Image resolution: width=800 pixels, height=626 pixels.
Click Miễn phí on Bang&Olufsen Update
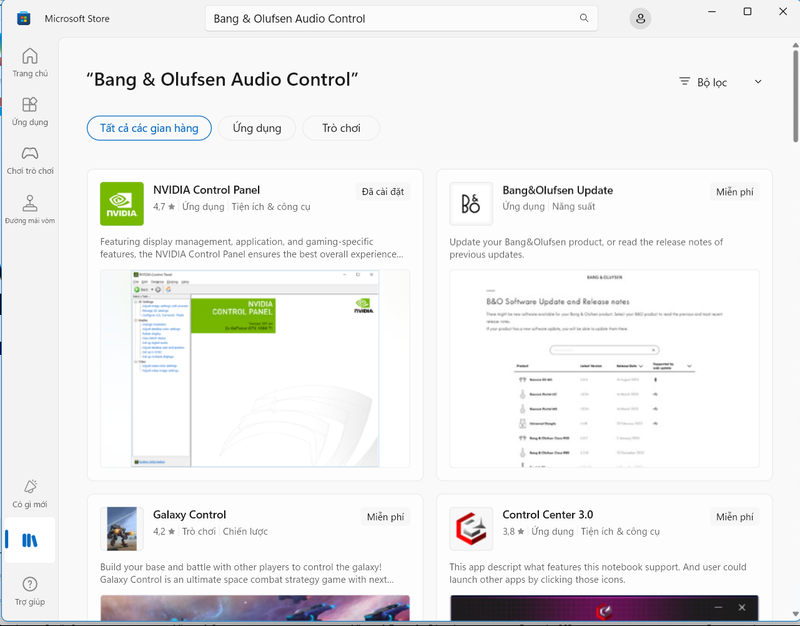pos(735,192)
